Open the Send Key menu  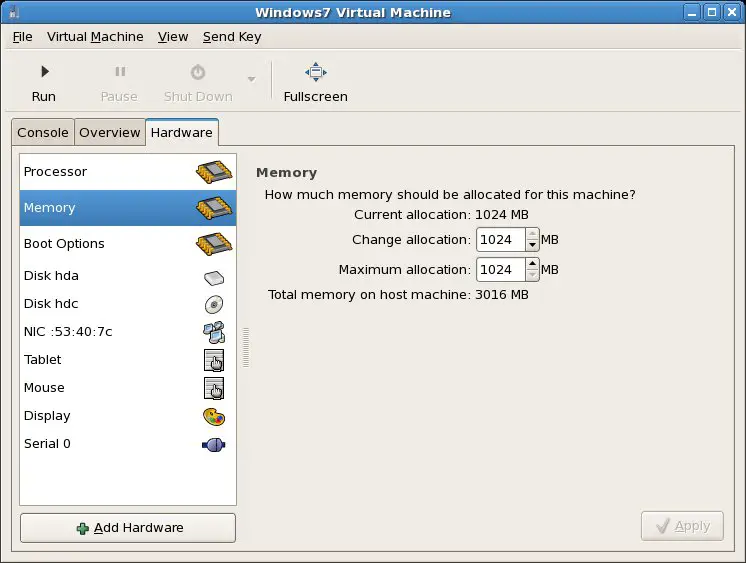[x=232, y=37]
